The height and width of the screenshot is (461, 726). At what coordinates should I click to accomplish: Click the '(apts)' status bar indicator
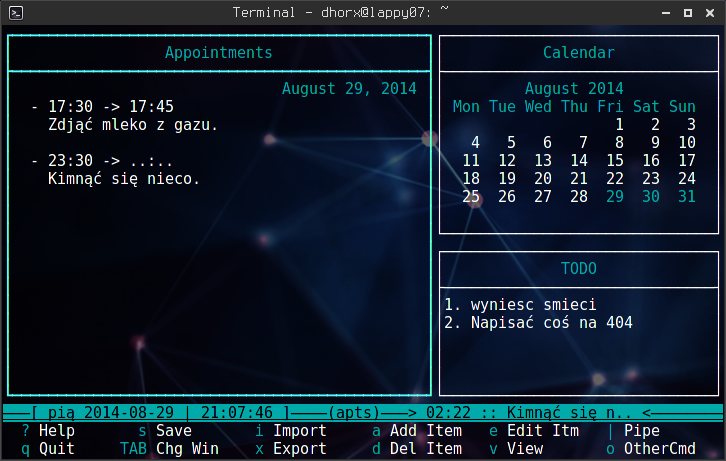click(x=354, y=412)
